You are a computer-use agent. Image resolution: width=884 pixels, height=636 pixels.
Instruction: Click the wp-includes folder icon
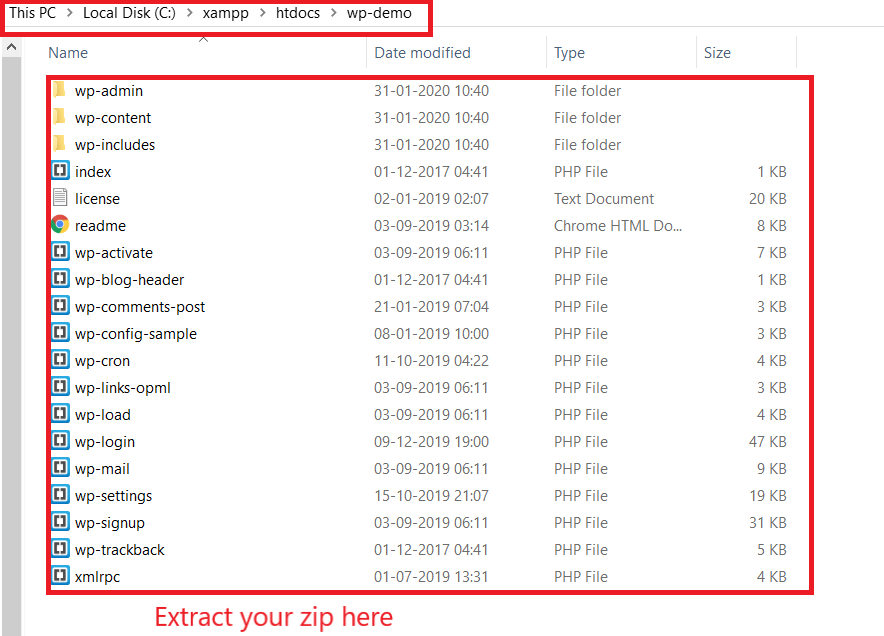pyautogui.click(x=60, y=144)
